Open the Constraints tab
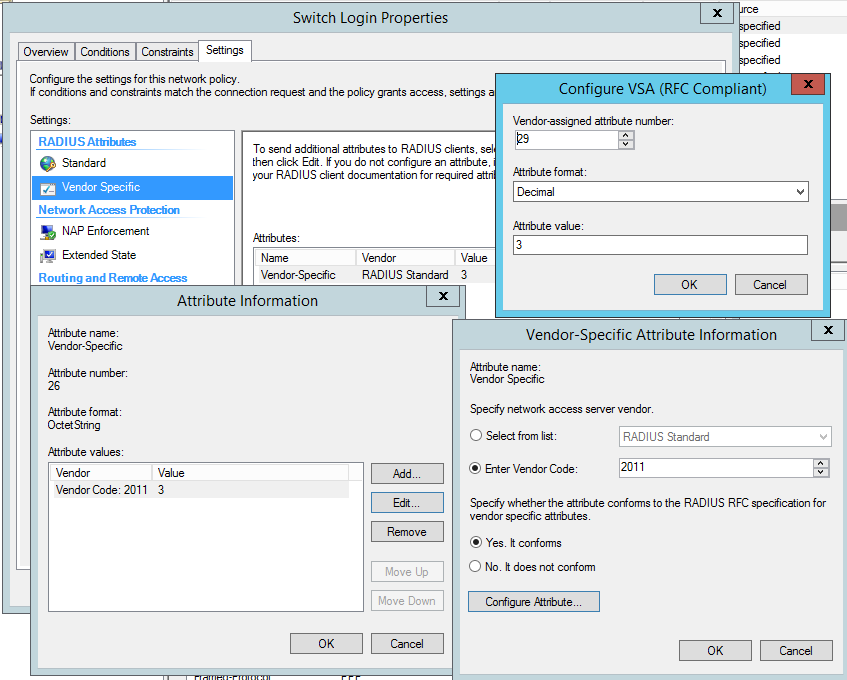Screen dimensions: 847x680 pyautogui.click(x=166, y=51)
